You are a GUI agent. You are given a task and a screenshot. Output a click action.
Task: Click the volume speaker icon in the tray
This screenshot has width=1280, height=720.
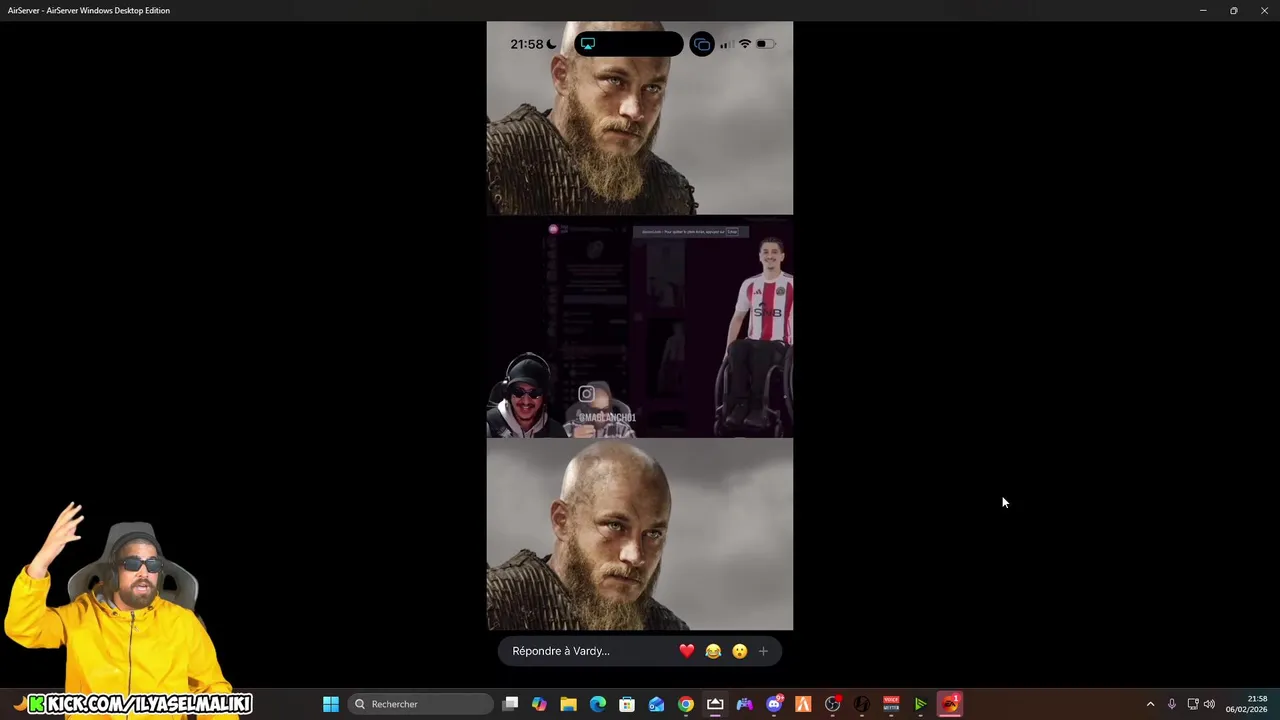(x=1209, y=704)
